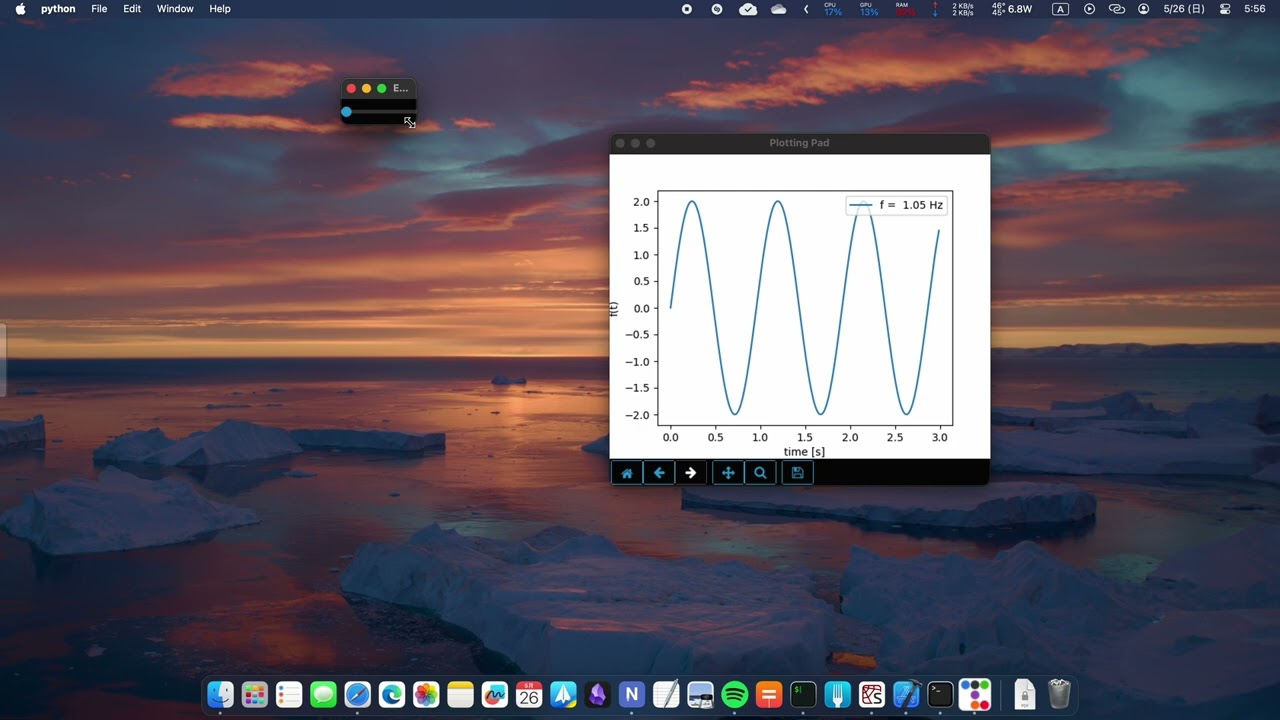Open the File menu
Screen dimensions: 1280x720
[99, 9]
